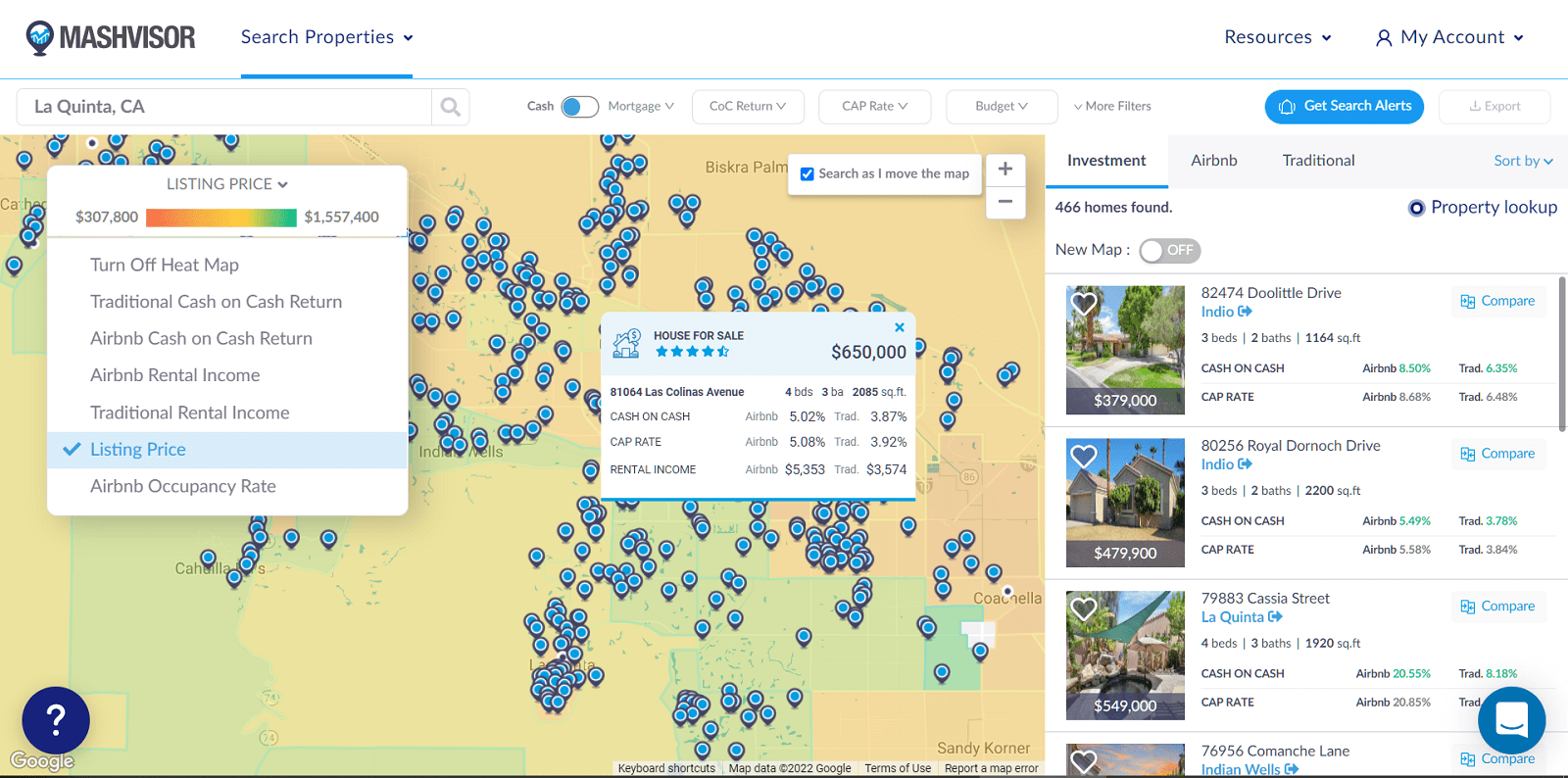Open the Mortgage dropdown

pyautogui.click(x=641, y=107)
